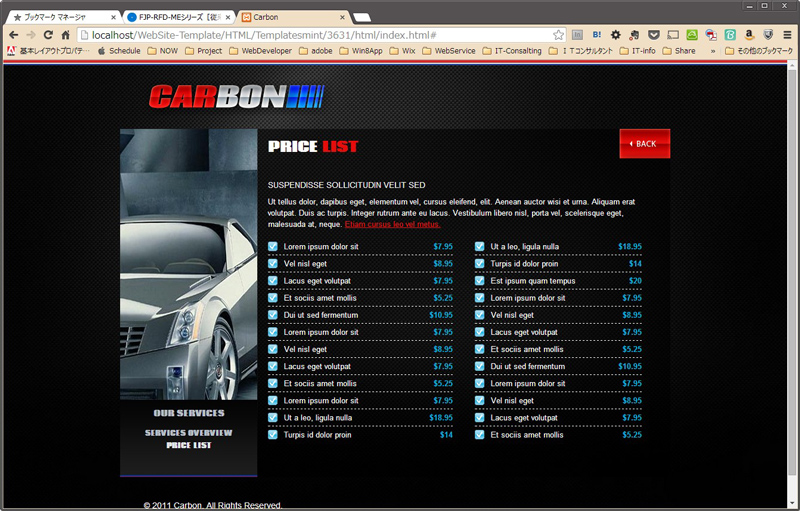Expand the bookmarks overflow chevron
The image size is (800, 511).
click(x=713, y=51)
